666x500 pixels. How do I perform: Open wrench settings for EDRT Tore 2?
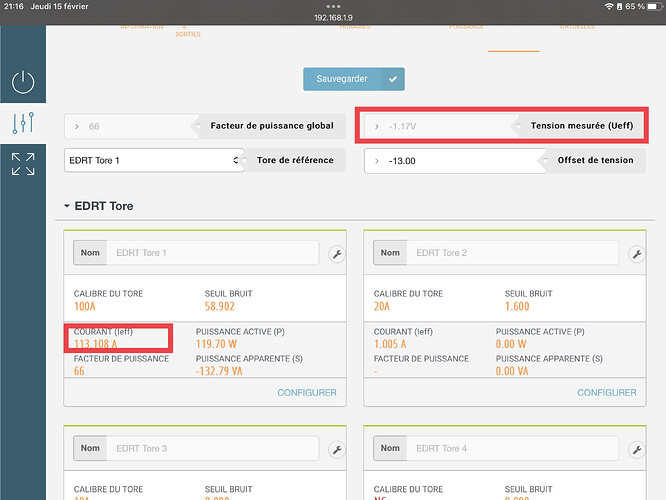637,254
